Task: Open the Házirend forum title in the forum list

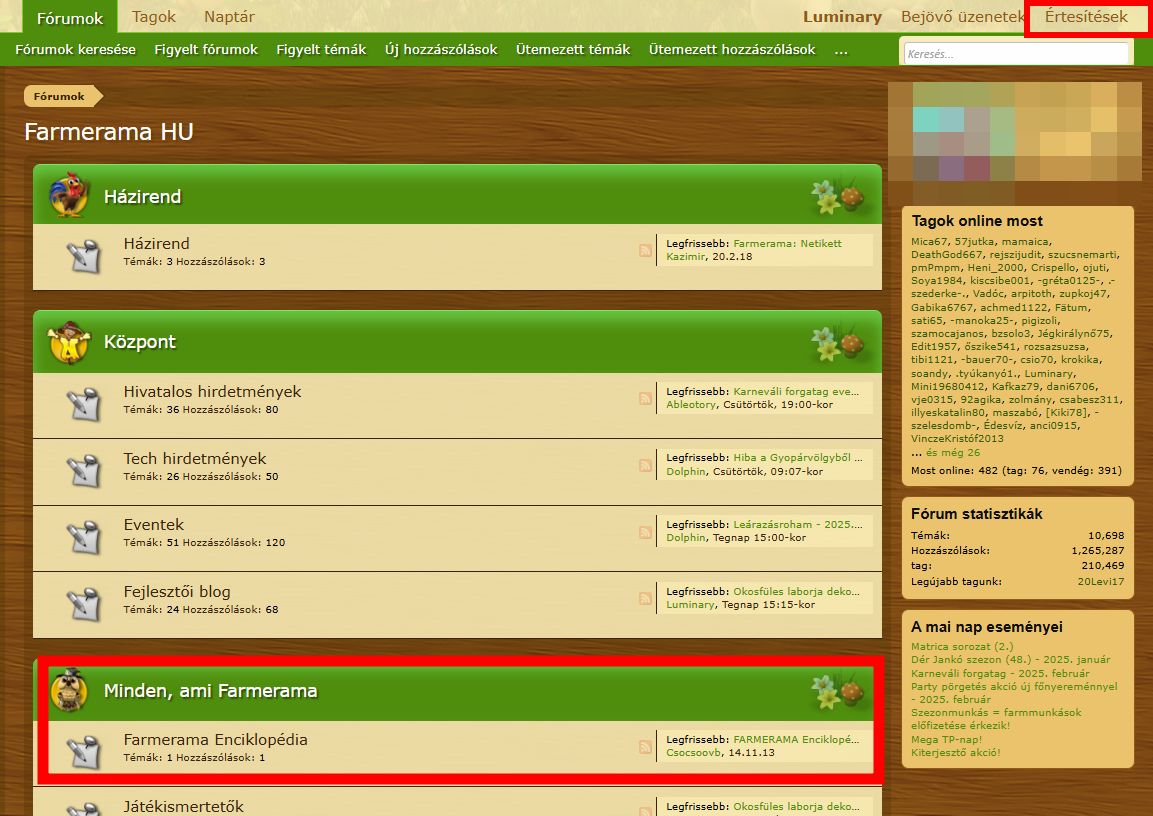Action: [157, 243]
